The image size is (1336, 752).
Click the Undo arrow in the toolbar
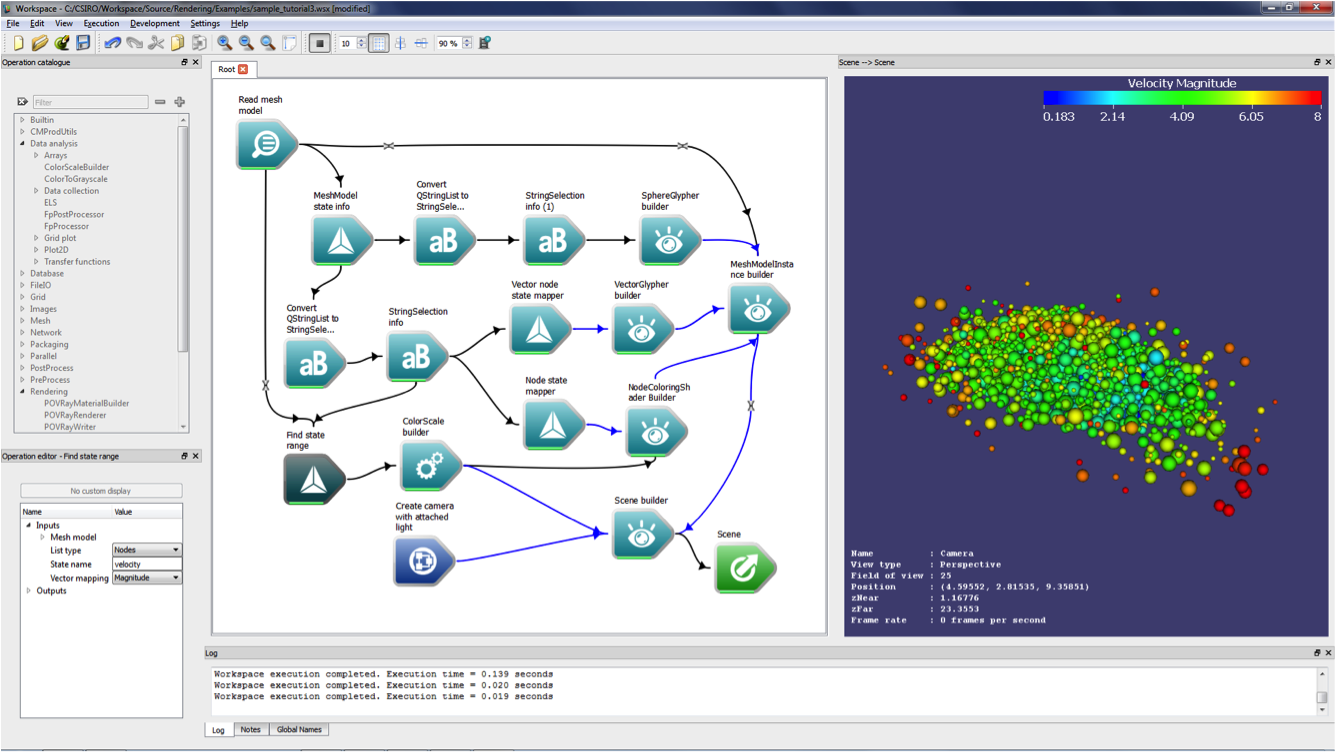click(x=112, y=43)
